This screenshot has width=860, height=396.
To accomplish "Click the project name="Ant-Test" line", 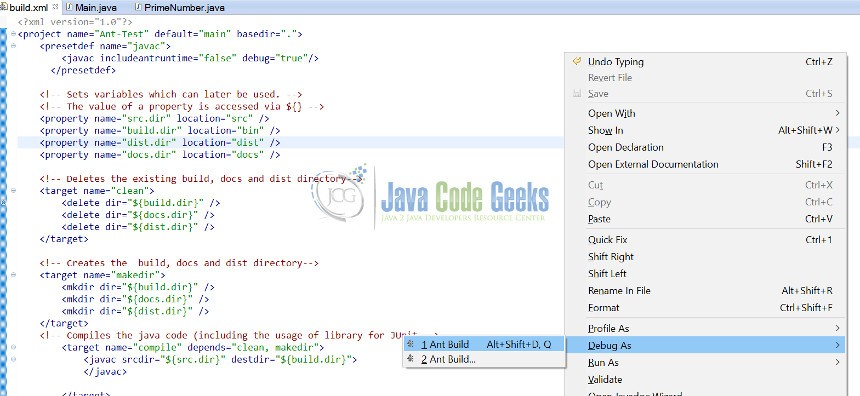I will click(160, 34).
